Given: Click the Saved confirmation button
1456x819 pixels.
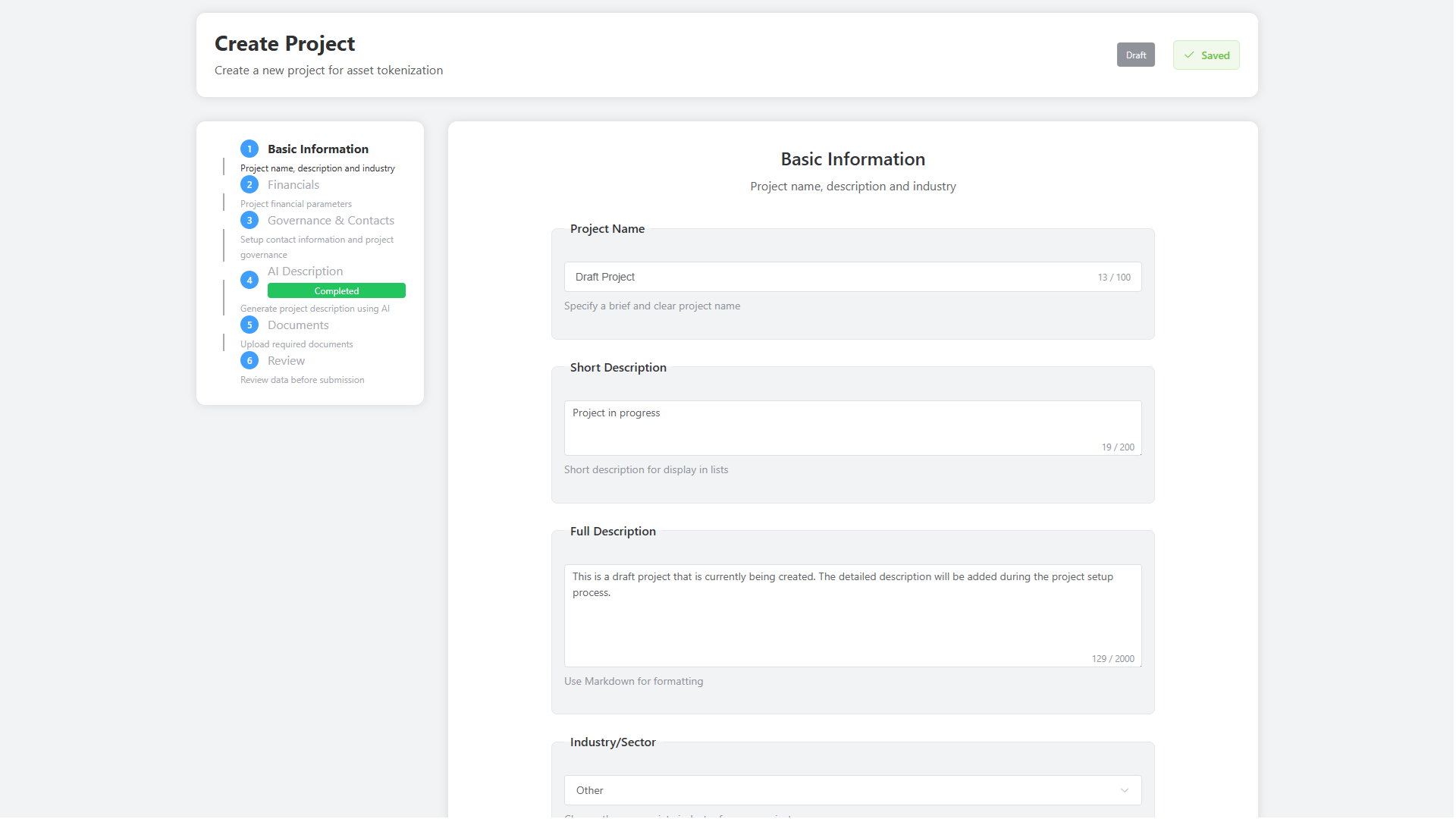Looking at the screenshot, I should coord(1206,55).
